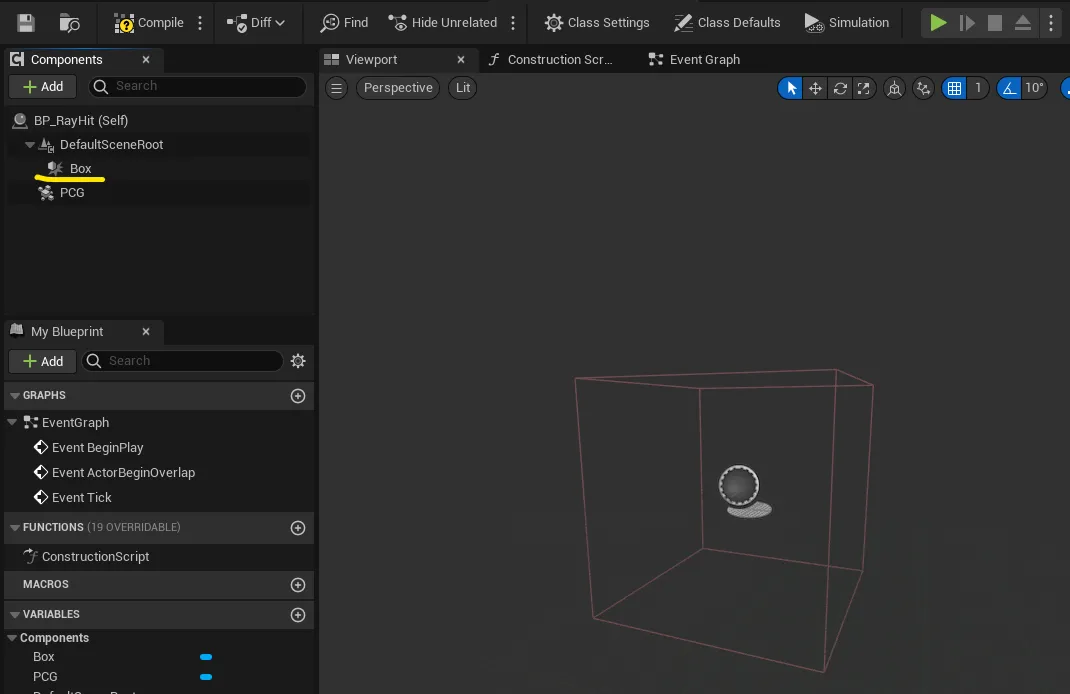Open the viewport options hamburger menu
The image size is (1070, 694).
pos(336,88)
